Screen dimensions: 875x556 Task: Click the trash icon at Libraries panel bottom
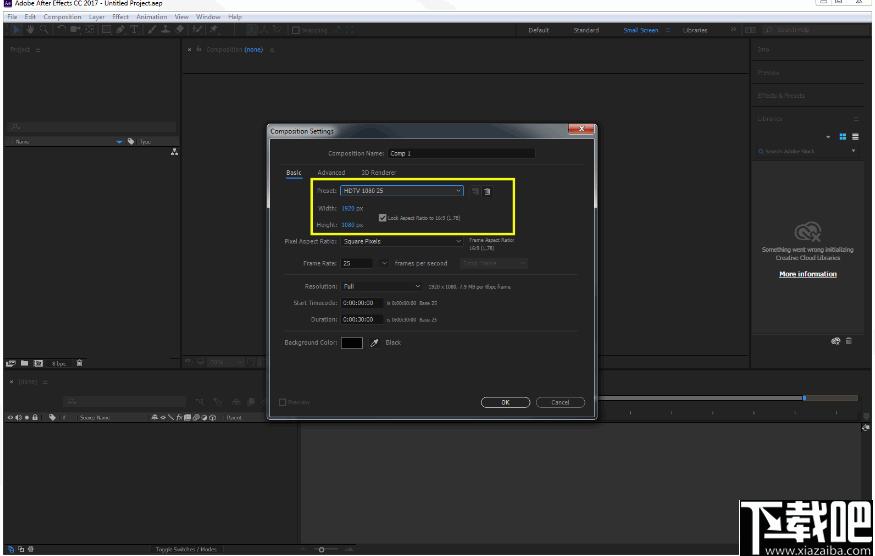[849, 341]
